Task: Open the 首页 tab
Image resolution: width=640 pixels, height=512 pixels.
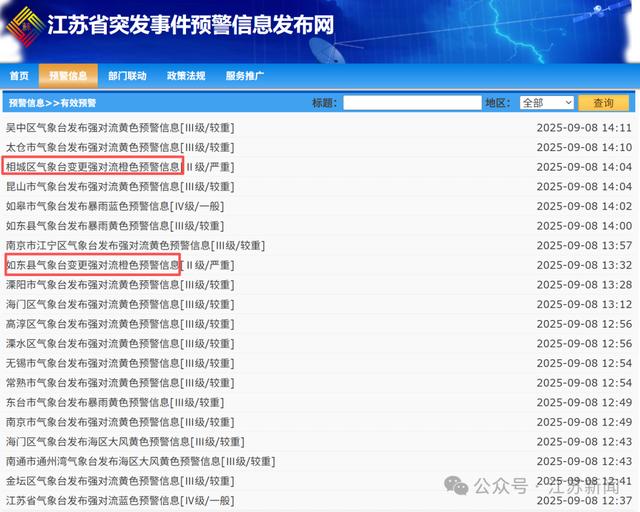Action: click(x=19, y=76)
